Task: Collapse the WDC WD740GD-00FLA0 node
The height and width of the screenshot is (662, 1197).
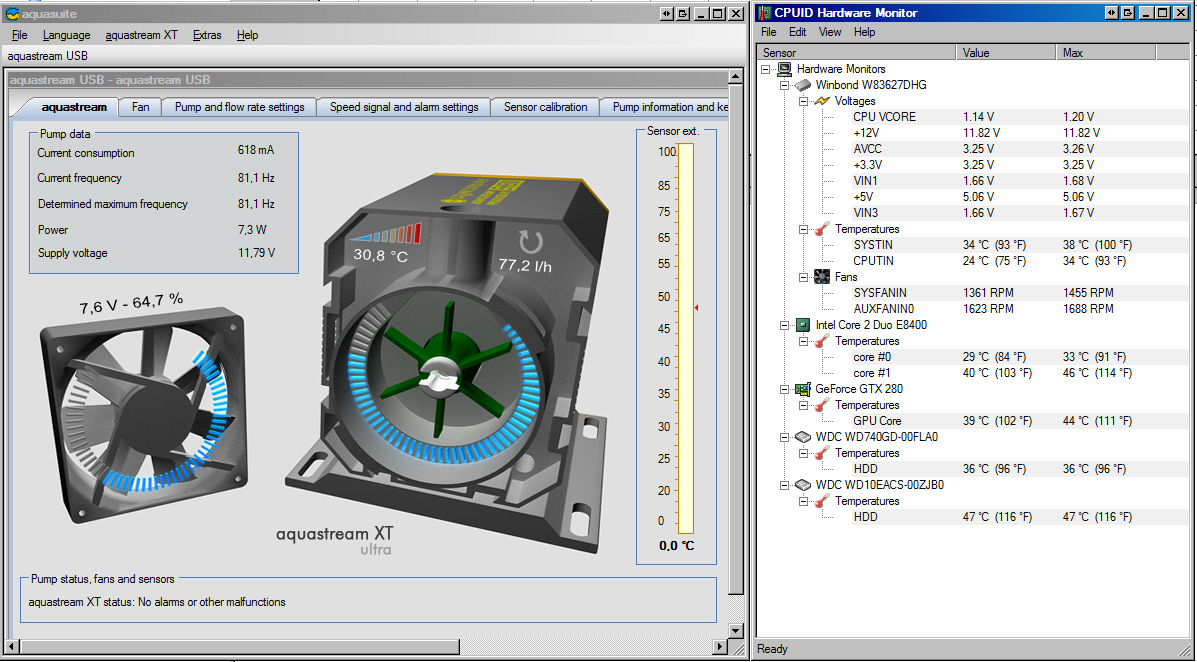Action: [784, 438]
